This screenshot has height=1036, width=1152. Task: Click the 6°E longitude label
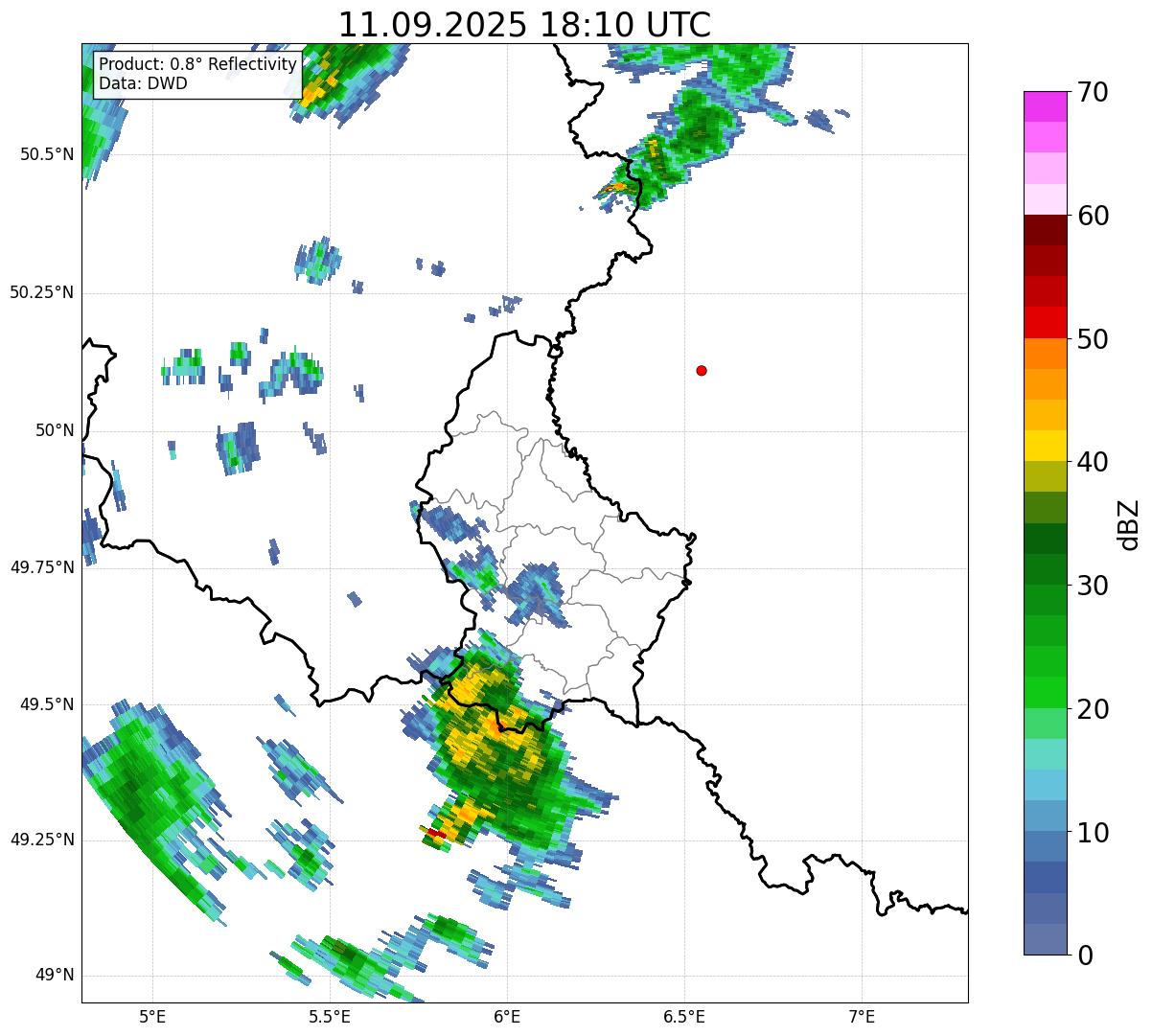coord(507,1016)
